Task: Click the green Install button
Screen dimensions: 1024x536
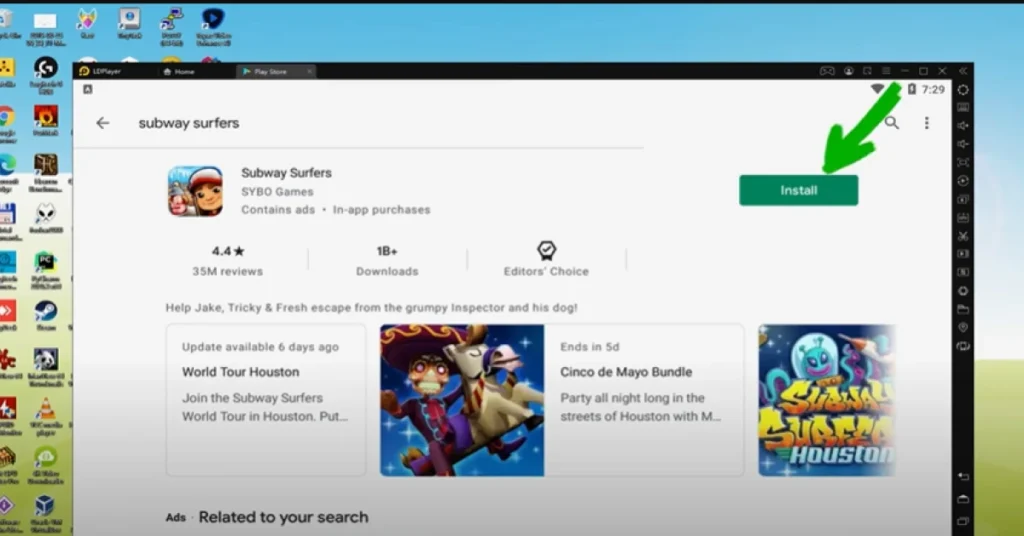Action: point(798,190)
